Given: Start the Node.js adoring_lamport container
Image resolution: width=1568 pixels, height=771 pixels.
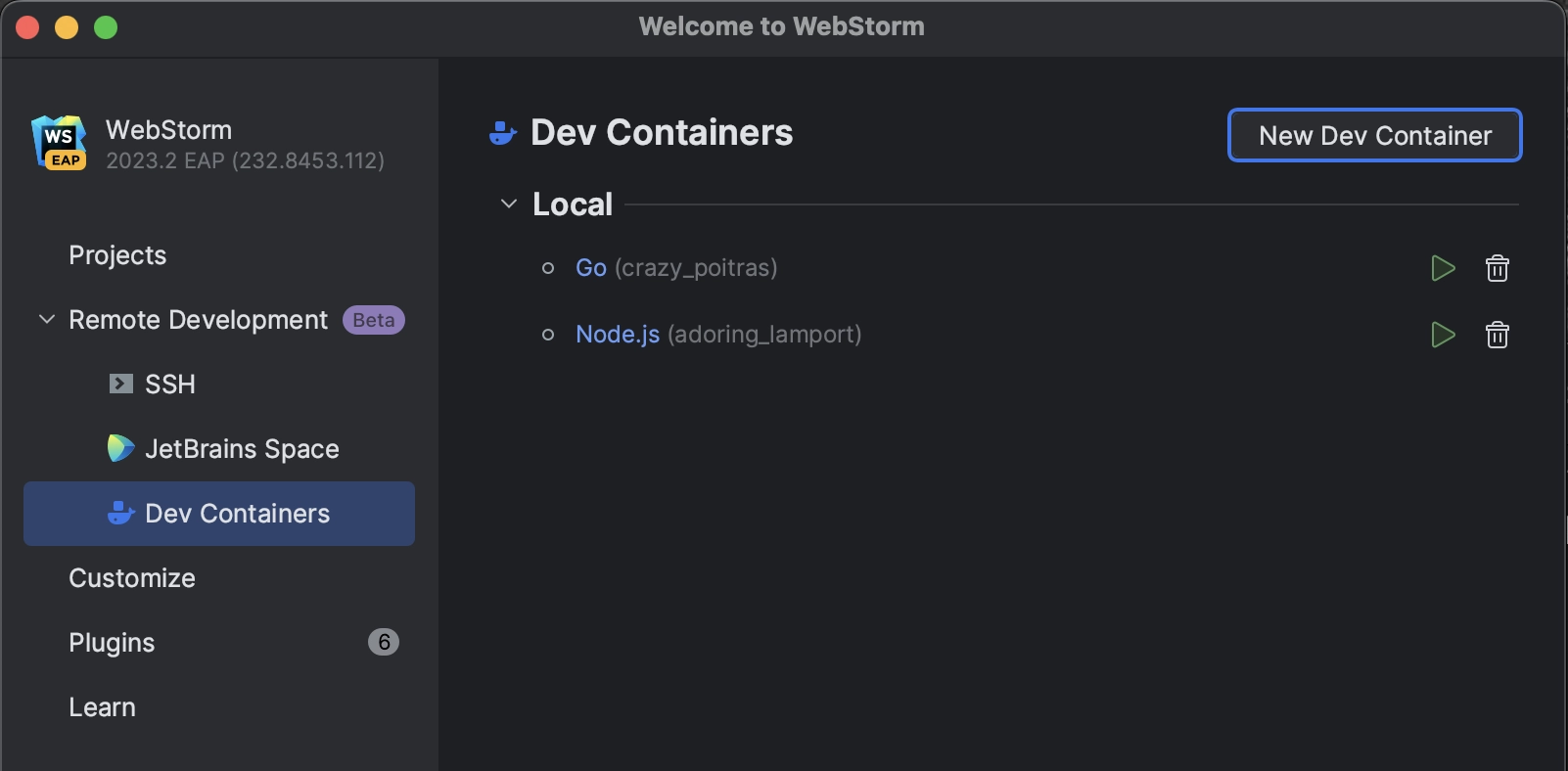Looking at the screenshot, I should pyautogui.click(x=1443, y=335).
